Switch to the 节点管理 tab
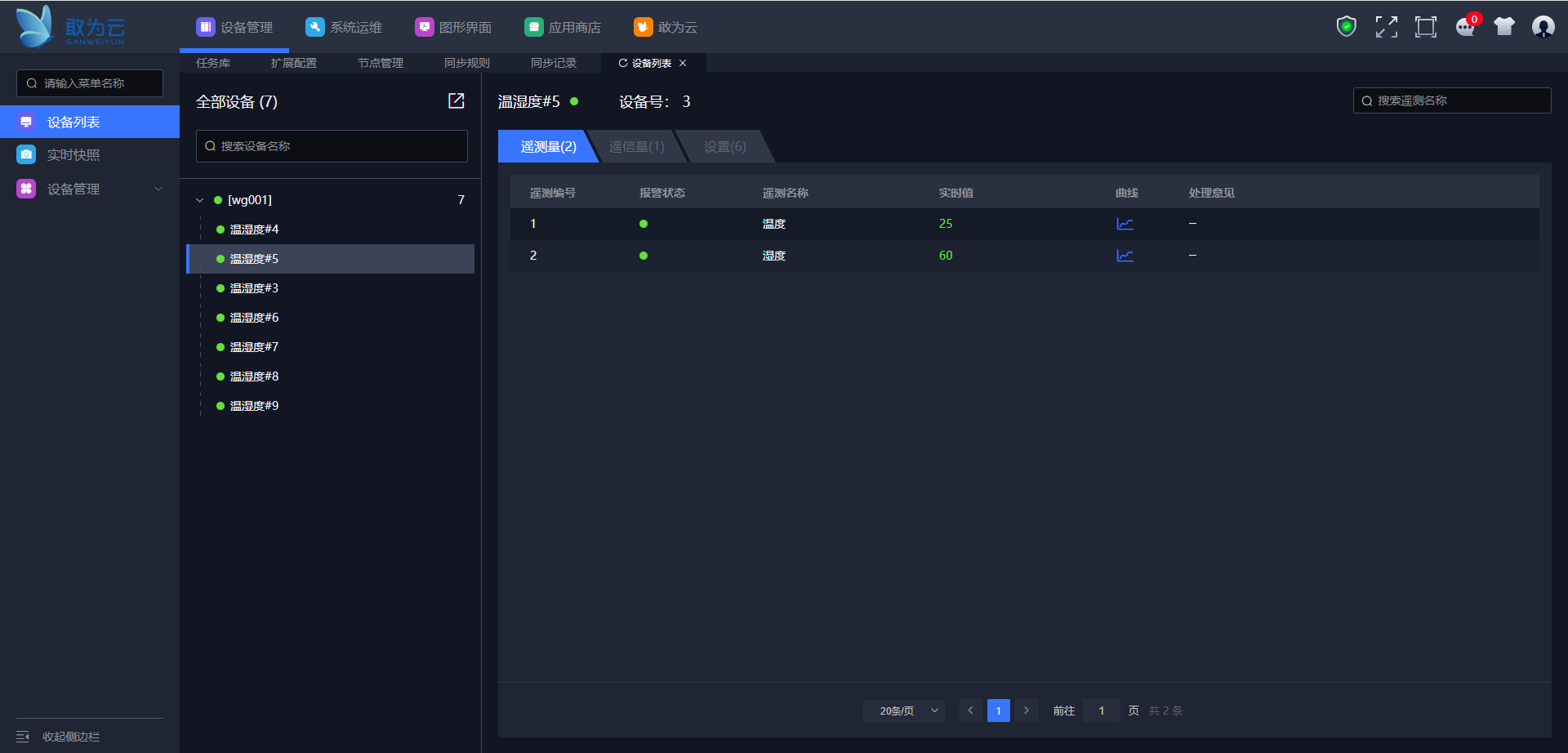Viewport: 1568px width, 753px height. click(x=381, y=63)
